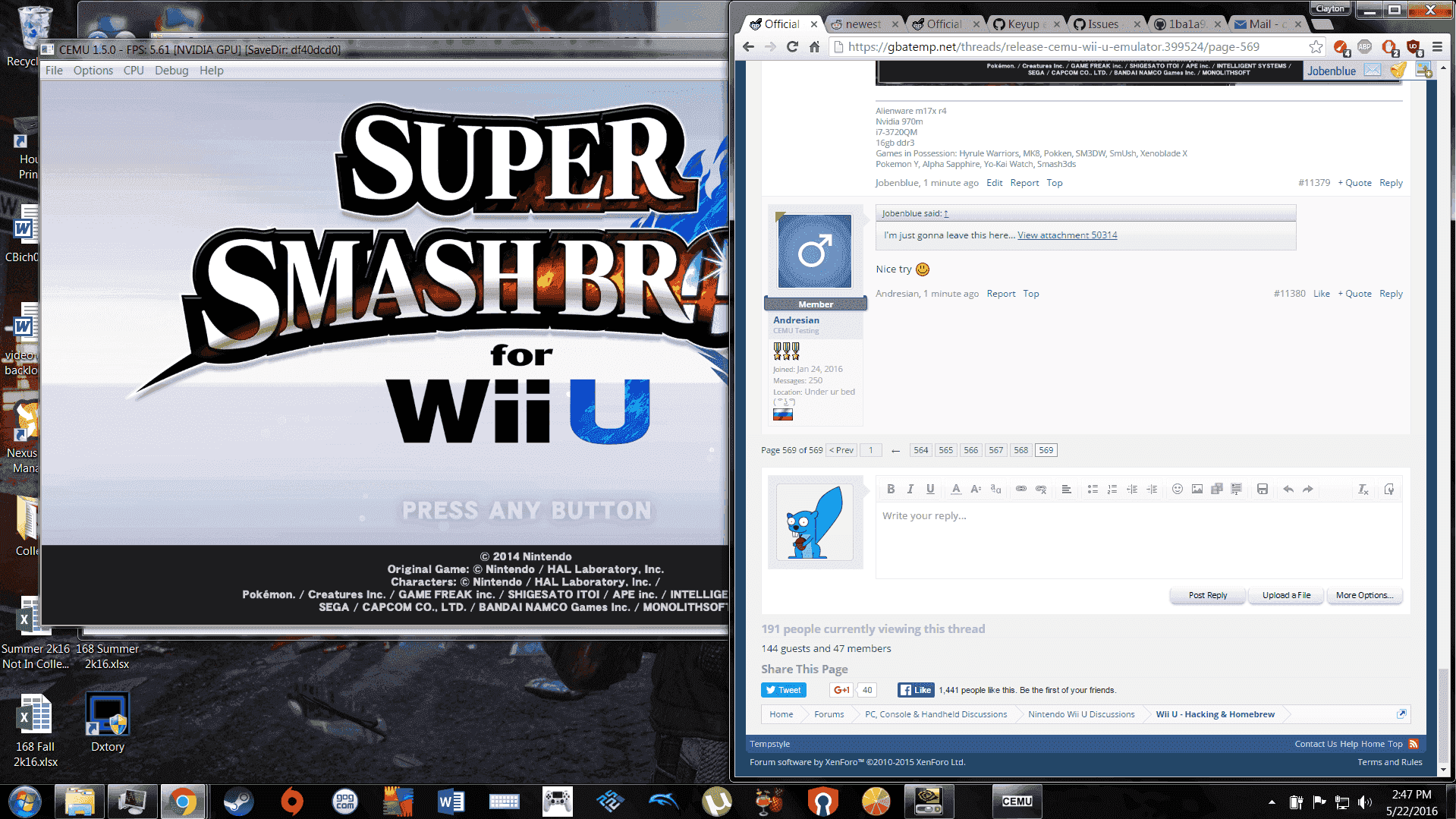Click Like on post #11380
1456x819 pixels.
click(1321, 294)
